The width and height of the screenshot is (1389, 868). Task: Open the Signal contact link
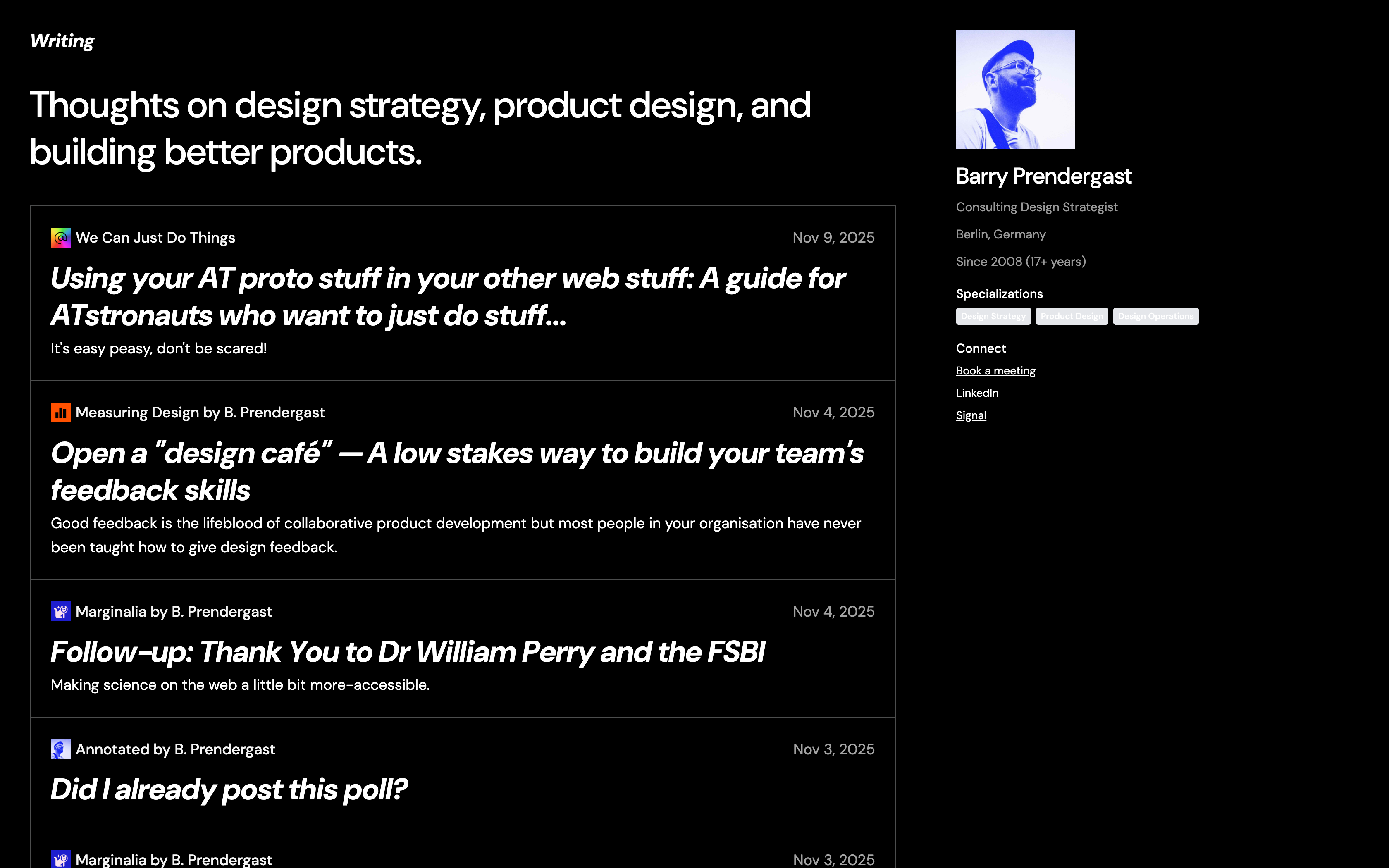[971, 416]
